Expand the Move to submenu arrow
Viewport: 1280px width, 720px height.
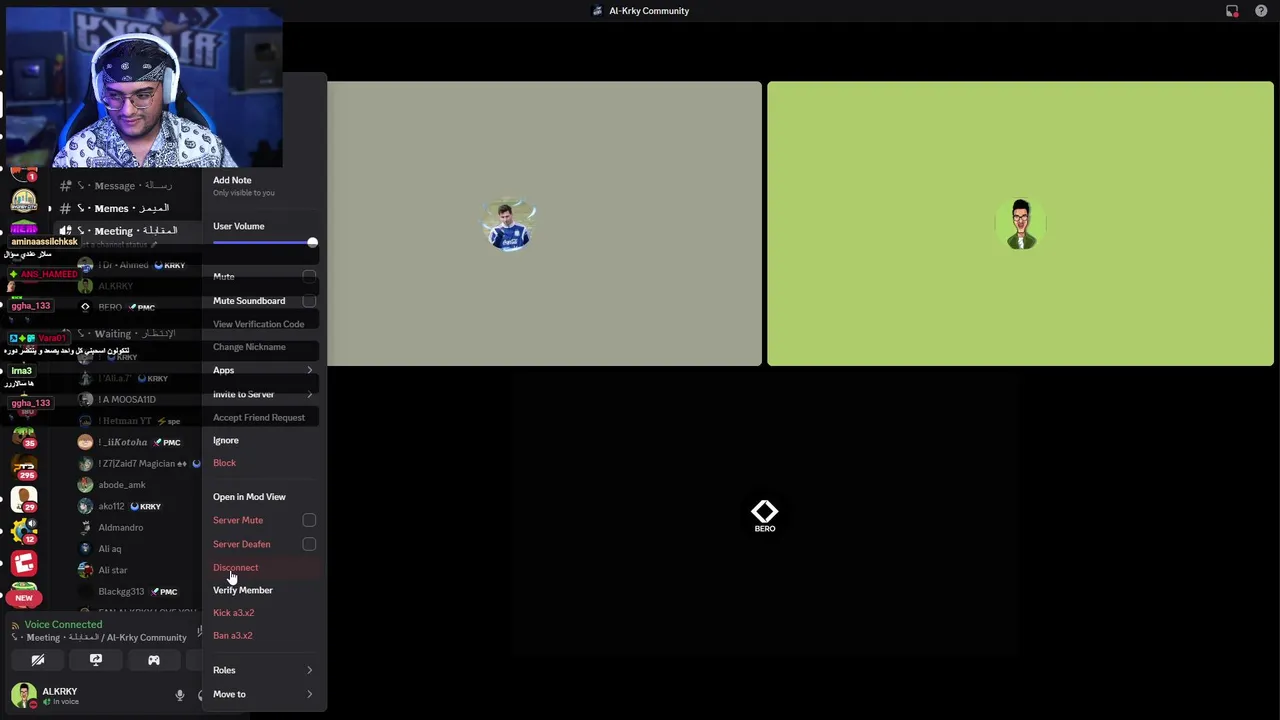pos(309,694)
